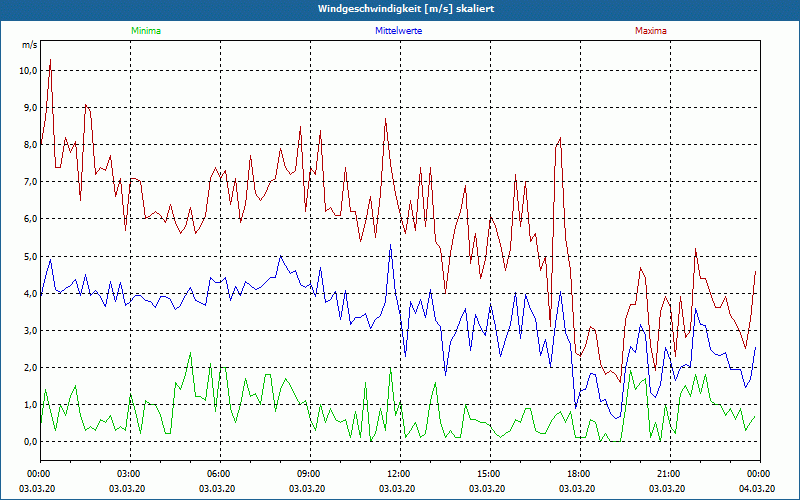The height and width of the screenshot is (500, 800).
Task: Click the 5,0 y-axis value
Action: [x=30, y=256]
